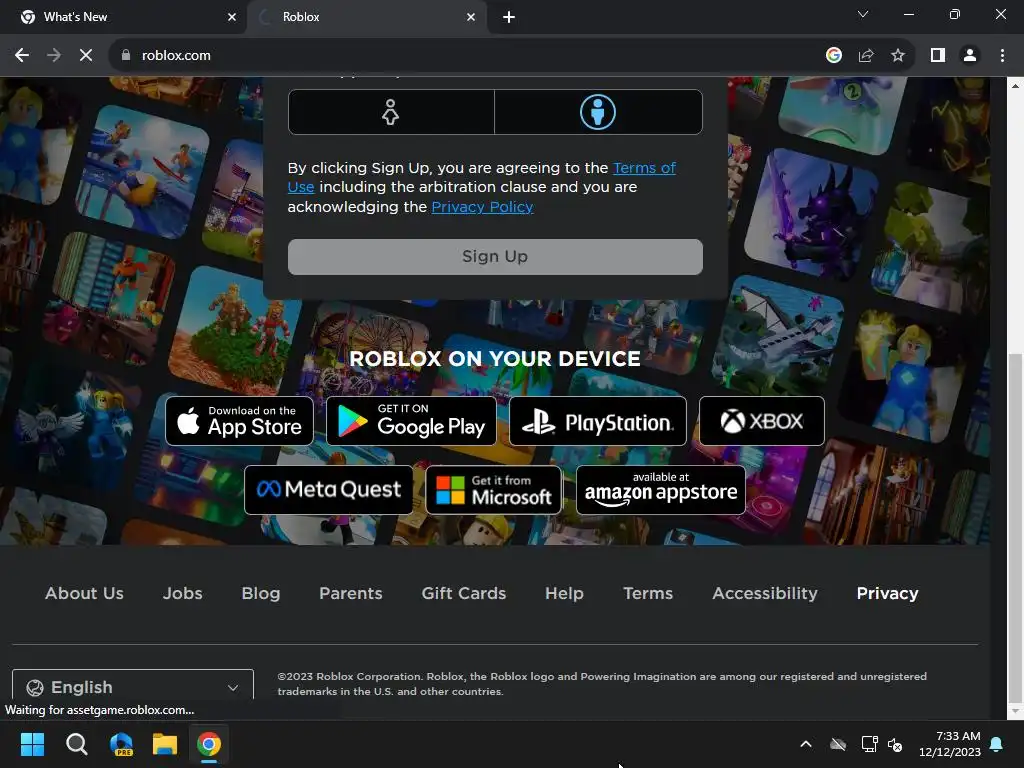This screenshot has width=1024, height=768.
Task: Open Chrome three-dot menu
Action: pyautogui.click(x=1002, y=56)
